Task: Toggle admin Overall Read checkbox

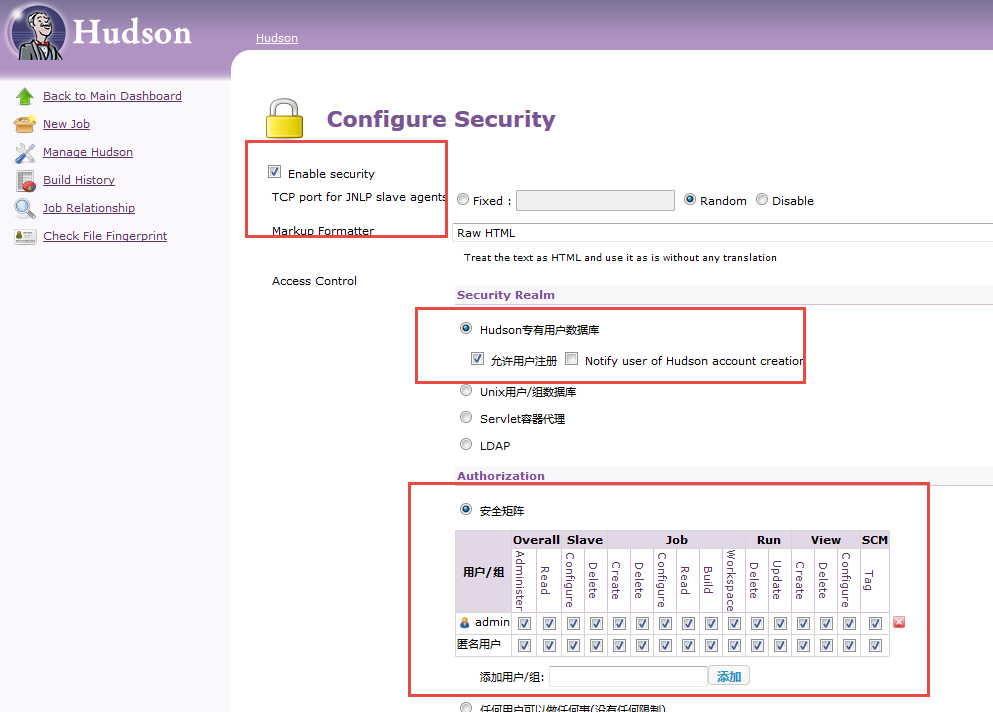Action: 549,623
